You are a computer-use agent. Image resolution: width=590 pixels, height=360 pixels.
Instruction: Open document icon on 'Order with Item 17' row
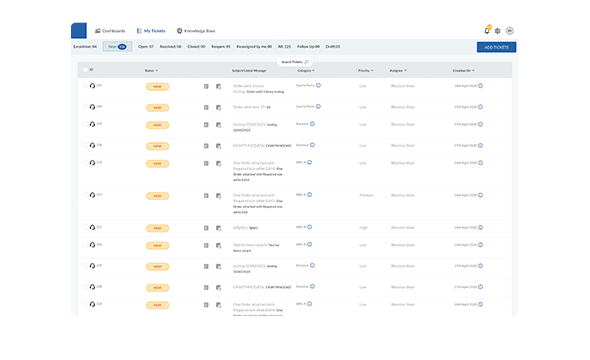(206, 108)
